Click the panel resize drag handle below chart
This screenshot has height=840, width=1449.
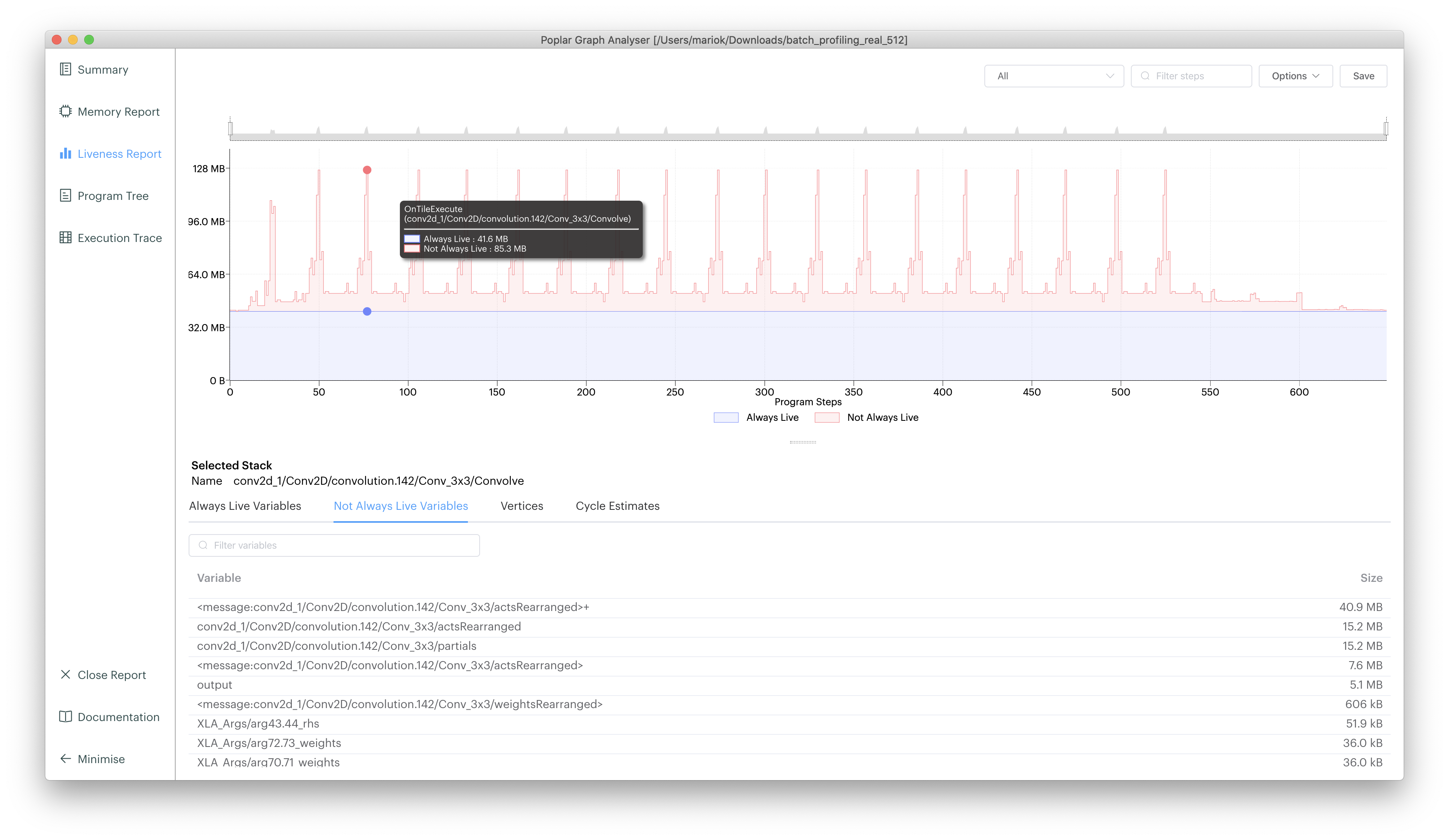(803, 441)
